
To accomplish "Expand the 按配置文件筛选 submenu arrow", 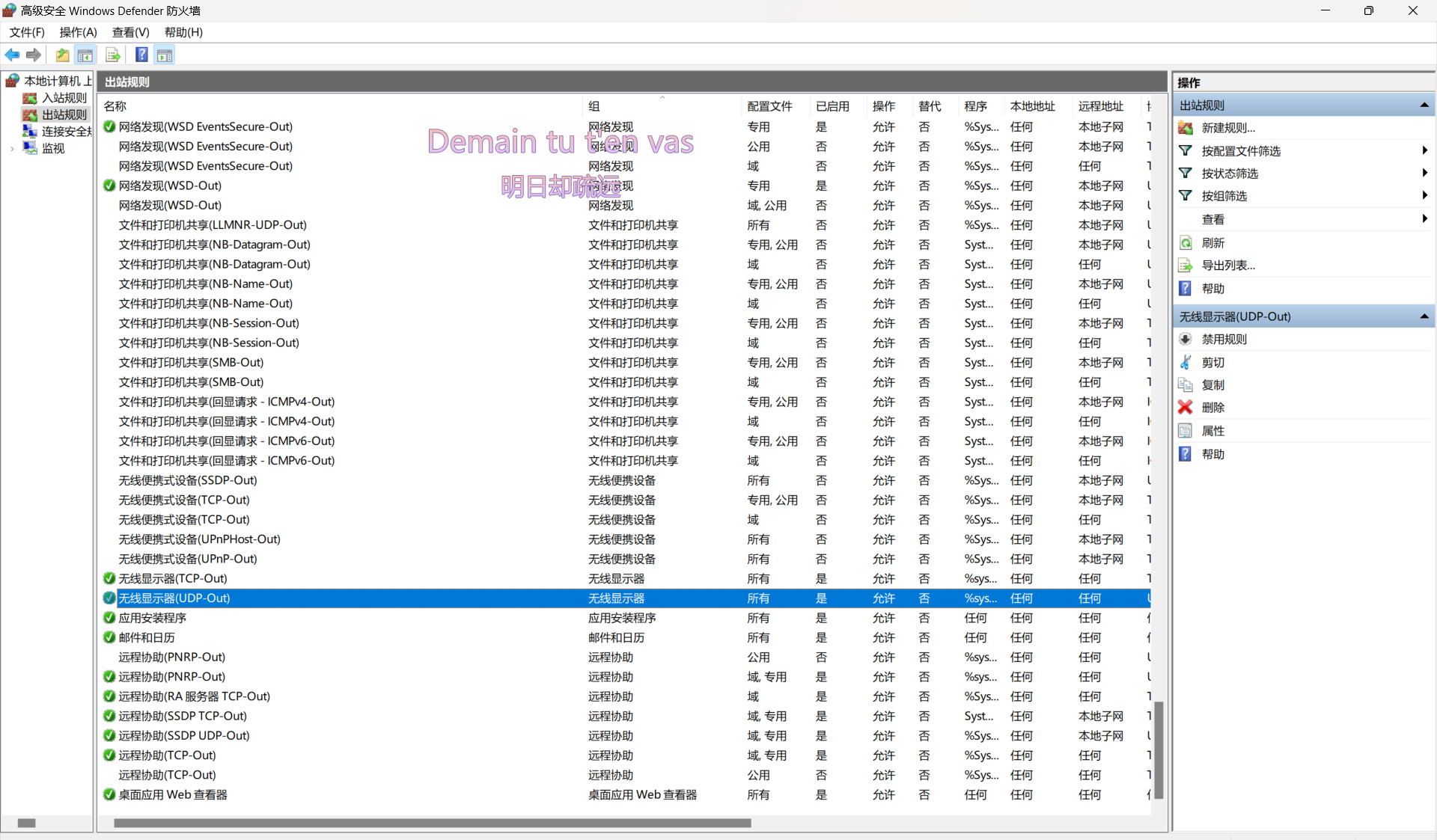I will coord(1424,150).
